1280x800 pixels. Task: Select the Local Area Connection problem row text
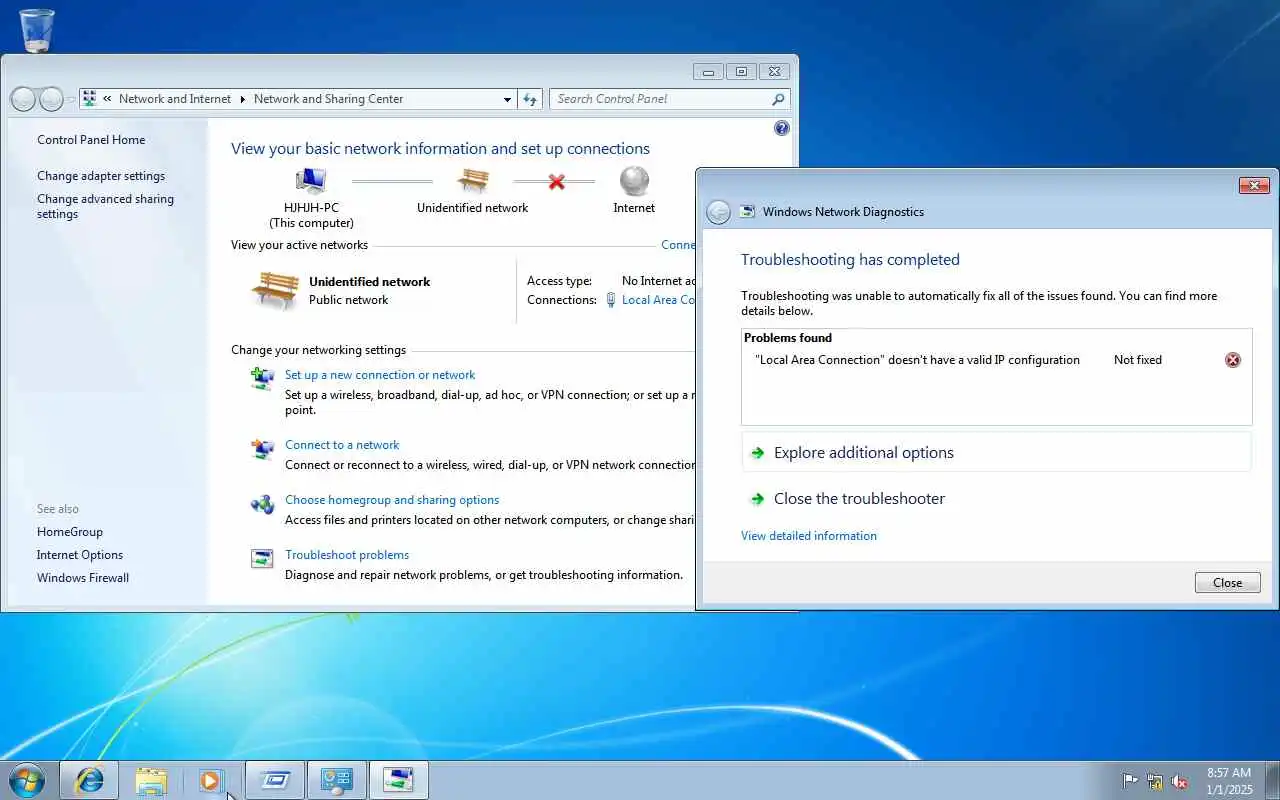918,360
